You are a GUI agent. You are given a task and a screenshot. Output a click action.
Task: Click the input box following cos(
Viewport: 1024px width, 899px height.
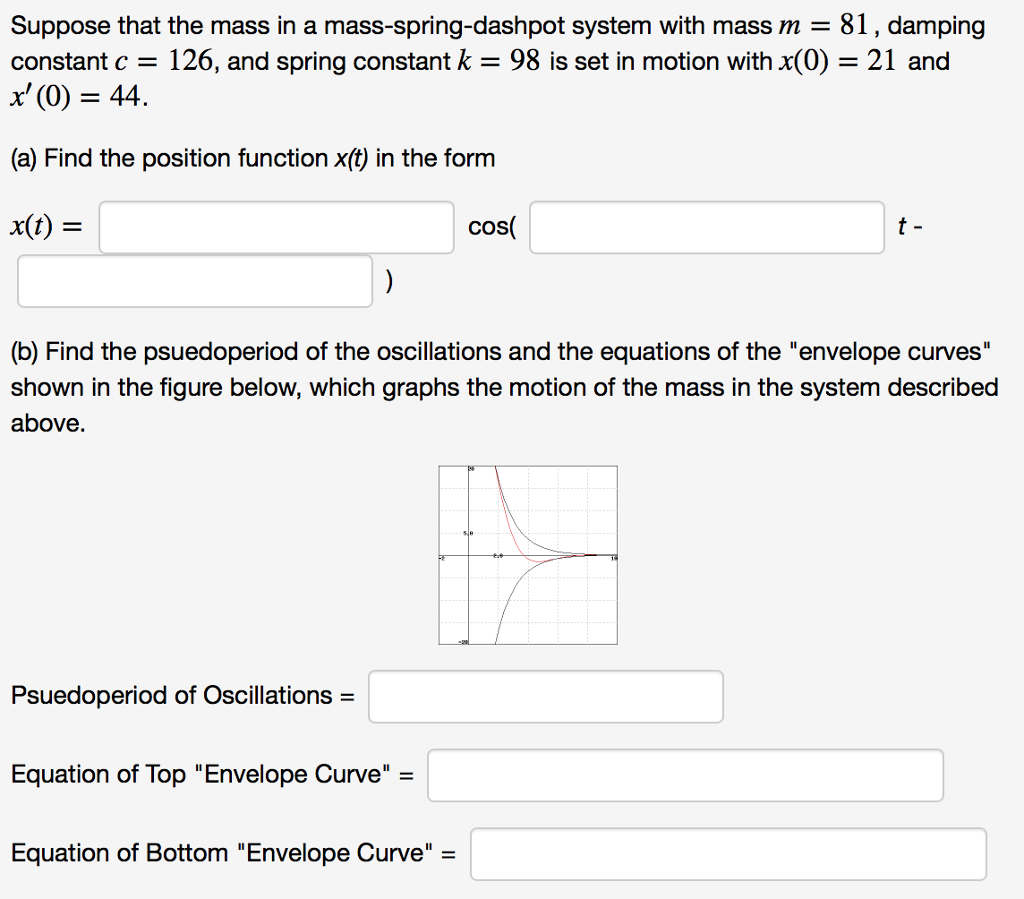pyautogui.click(x=707, y=228)
